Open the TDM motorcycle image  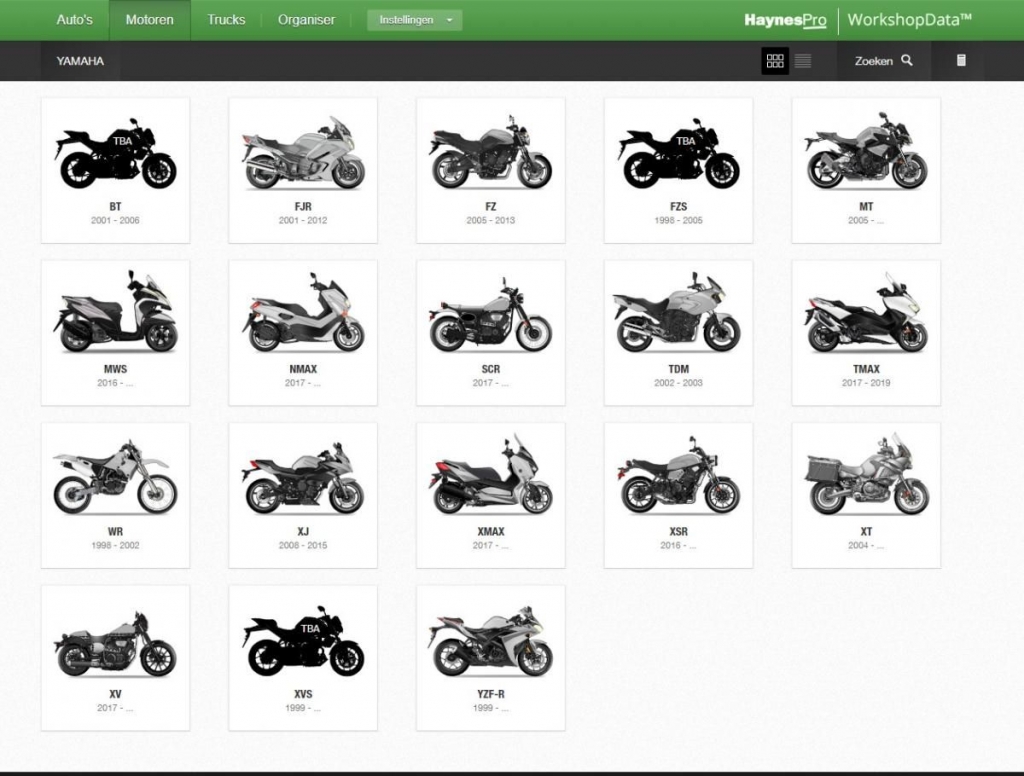678,313
